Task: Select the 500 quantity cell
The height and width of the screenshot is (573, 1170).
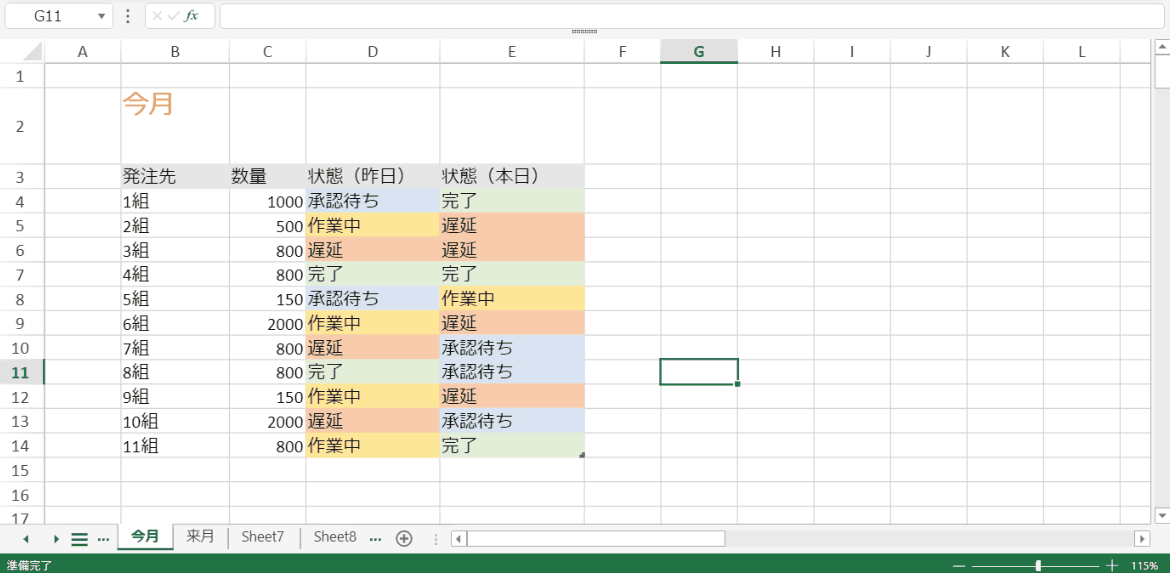Action: pyautogui.click(x=267, y=226)
